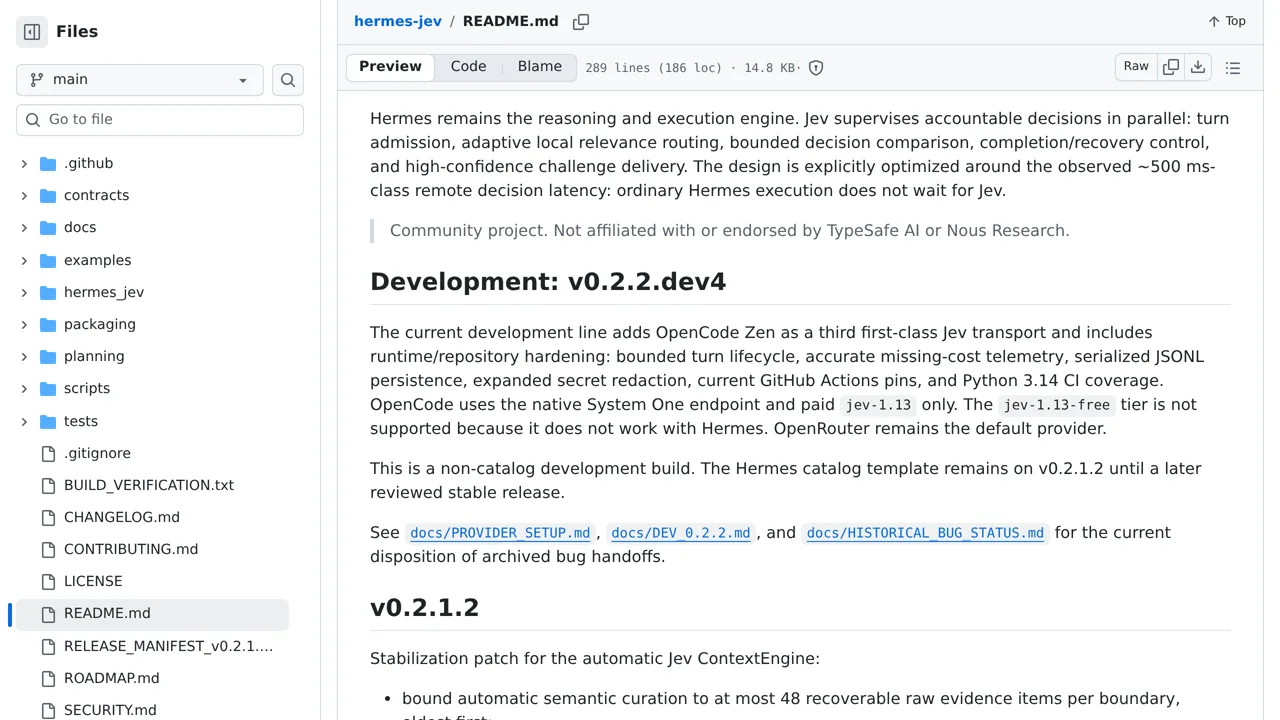Click the 'Files' panel title
This screenshot has width=1280, height=720.
click(77, 32)
